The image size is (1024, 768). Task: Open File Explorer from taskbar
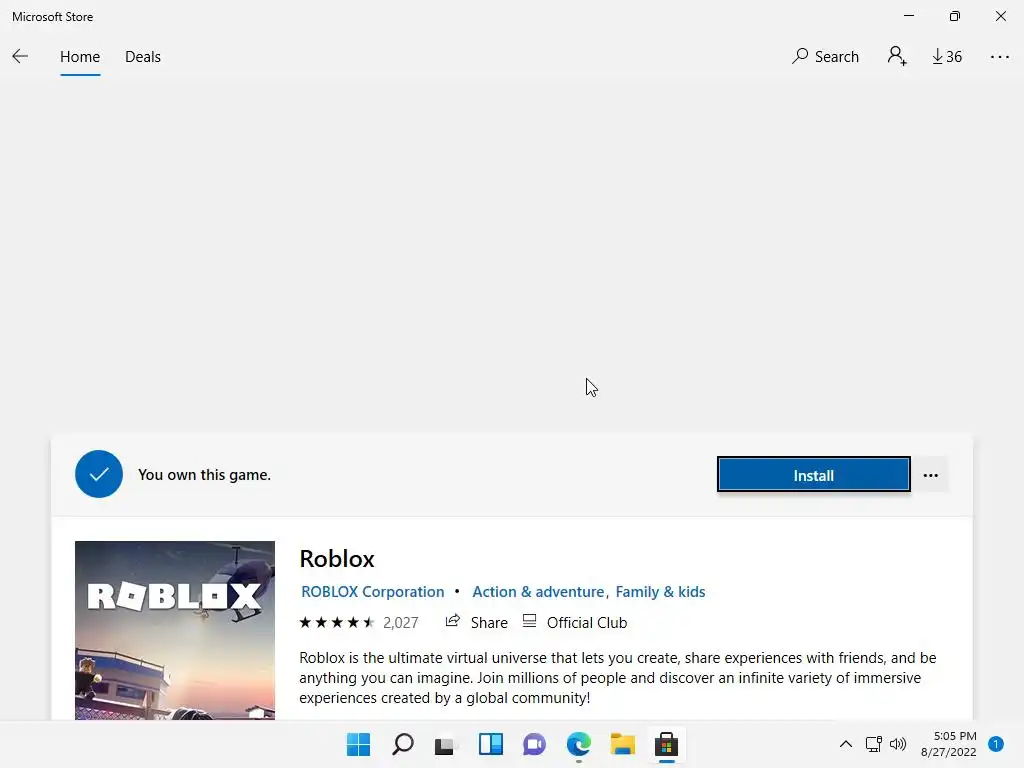coord(622,744)
